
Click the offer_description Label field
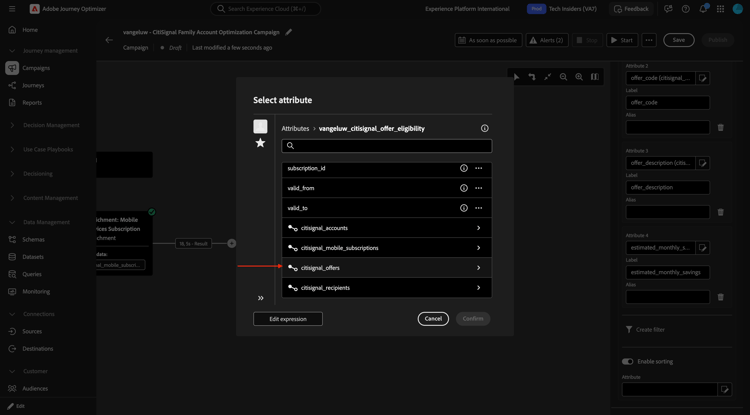pos(668,187)
